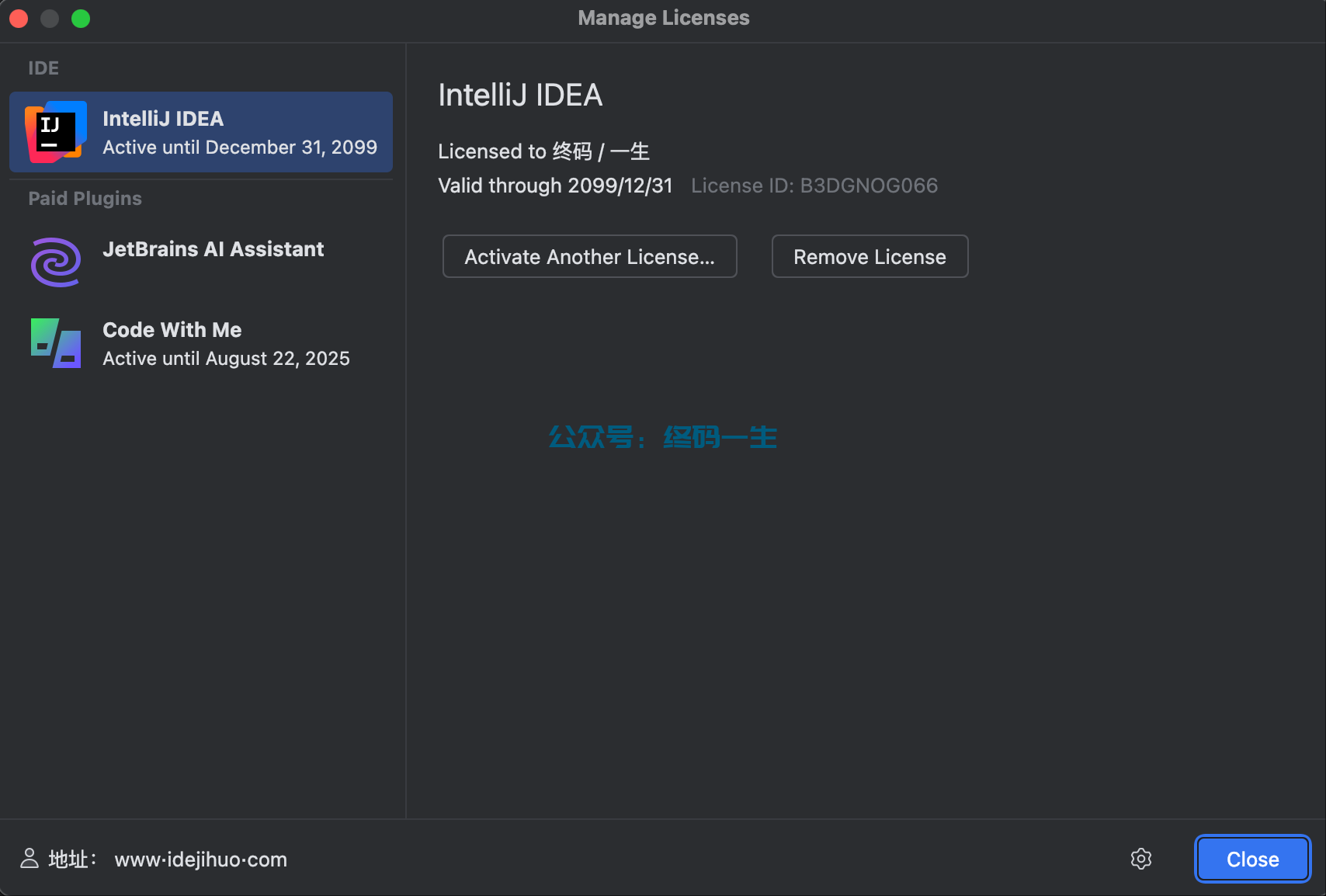Click the Manage Licenses window title
The image size is (1326, 896).
pos(663,18)
